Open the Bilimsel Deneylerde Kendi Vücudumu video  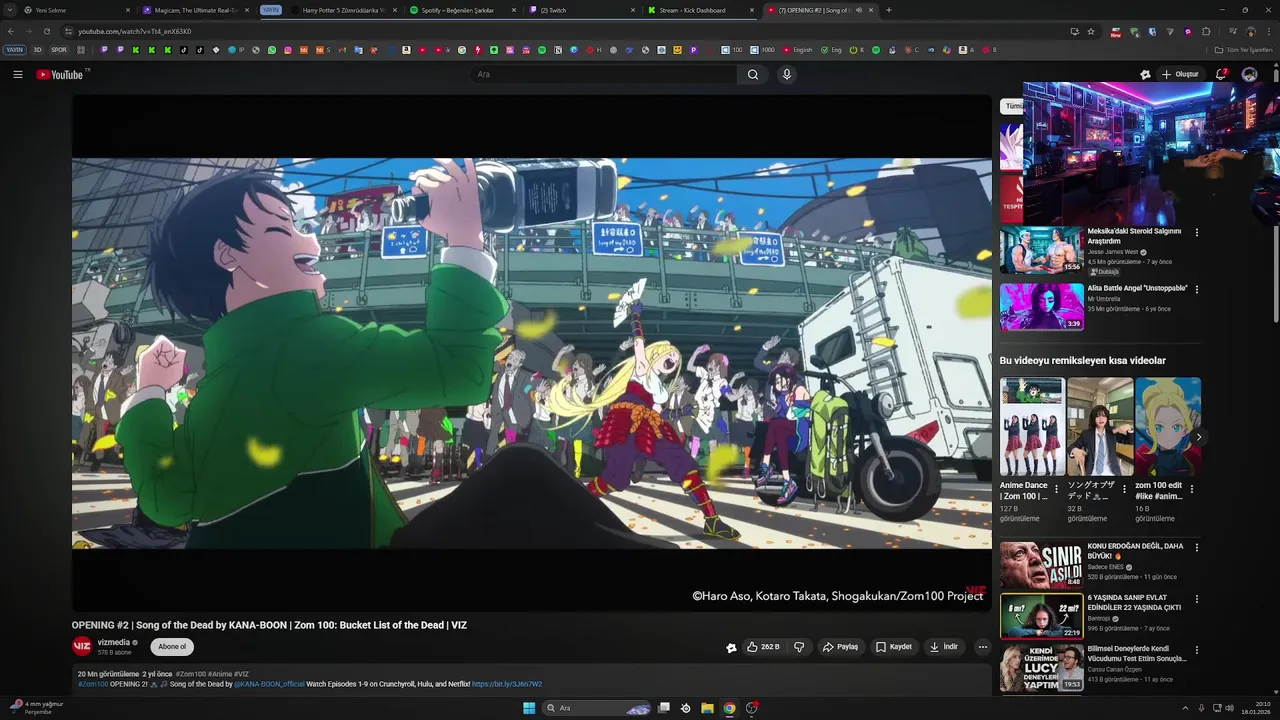tap(1041, 668)
